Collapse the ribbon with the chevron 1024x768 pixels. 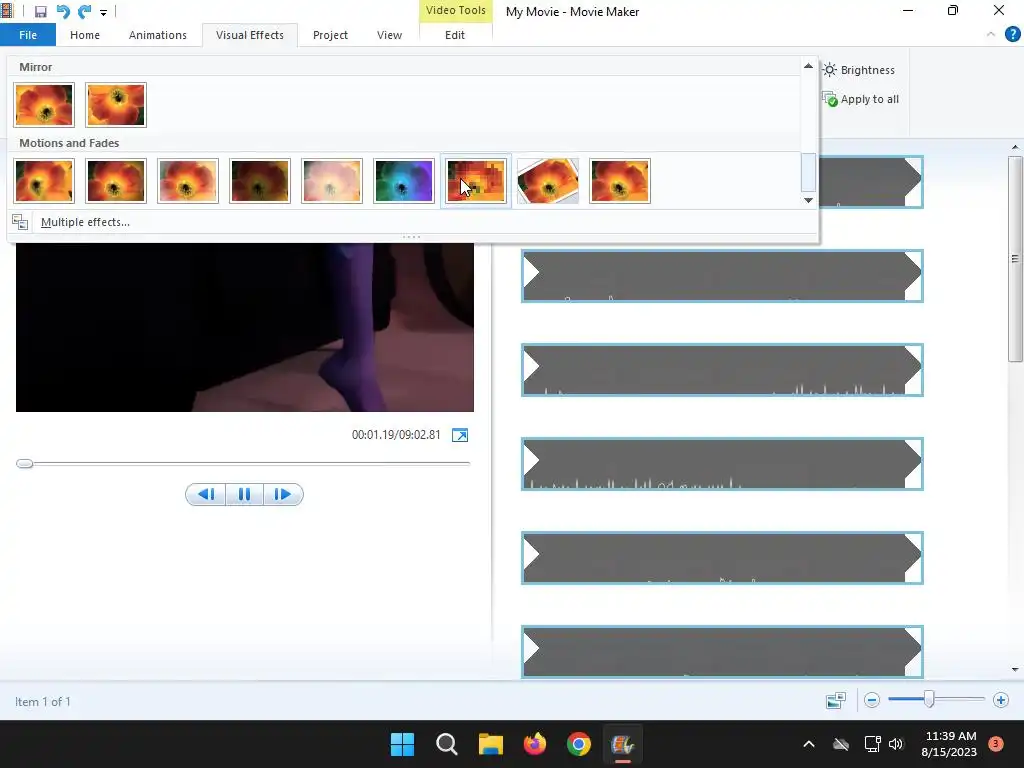[991, 34]
